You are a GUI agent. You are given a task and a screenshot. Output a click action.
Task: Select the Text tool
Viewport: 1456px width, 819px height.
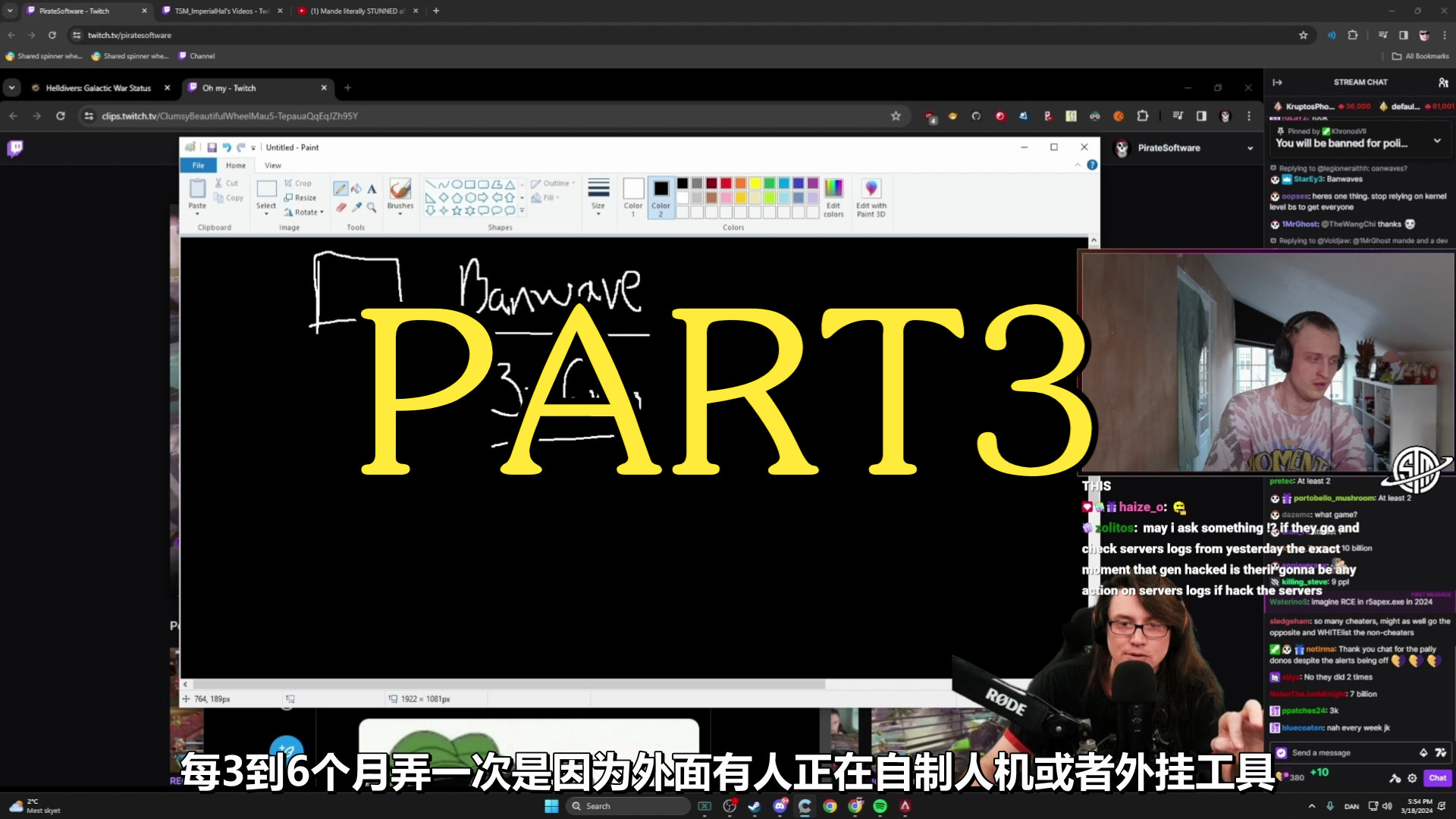pyautogui.click(x=370, y=188)
